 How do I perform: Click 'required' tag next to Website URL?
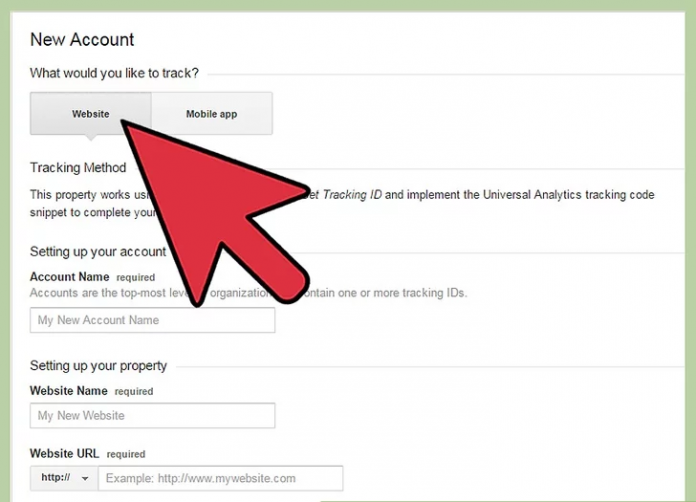tap(126, 454)
